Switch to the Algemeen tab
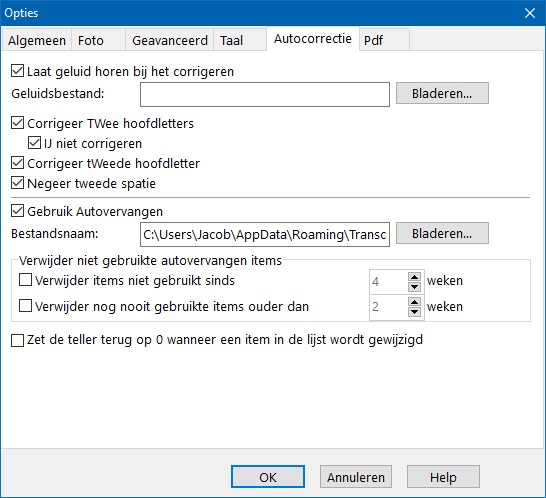Image resolution: width=546 pixels, height=498 pixels. (37, 40)
